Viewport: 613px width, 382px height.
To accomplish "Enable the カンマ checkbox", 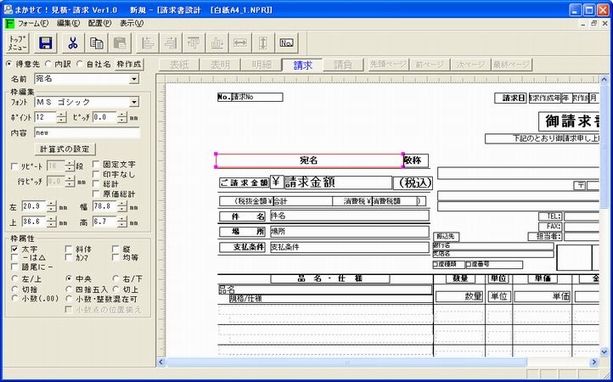I will (x=69, y=258).
